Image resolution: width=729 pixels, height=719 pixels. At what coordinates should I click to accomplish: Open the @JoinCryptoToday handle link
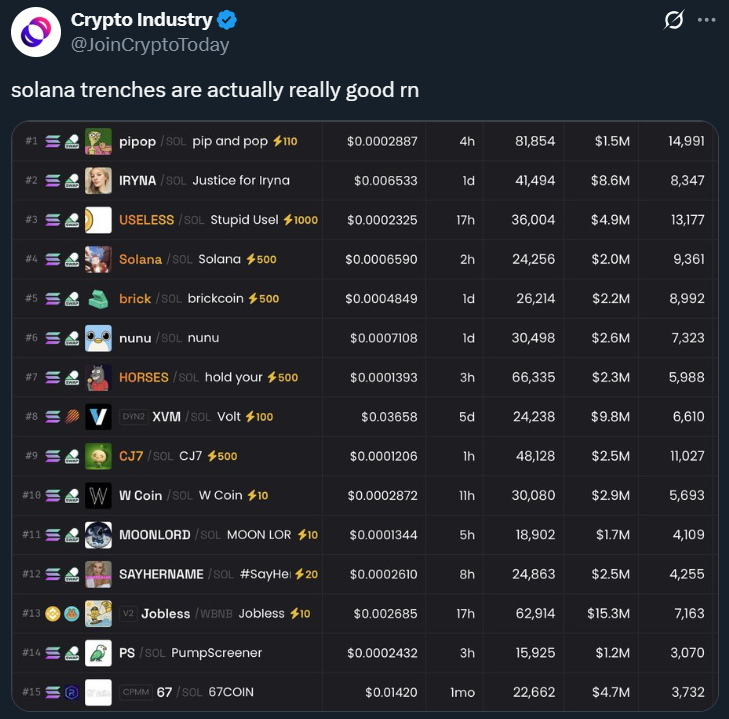pyautogui.click(x=150, y=45)
